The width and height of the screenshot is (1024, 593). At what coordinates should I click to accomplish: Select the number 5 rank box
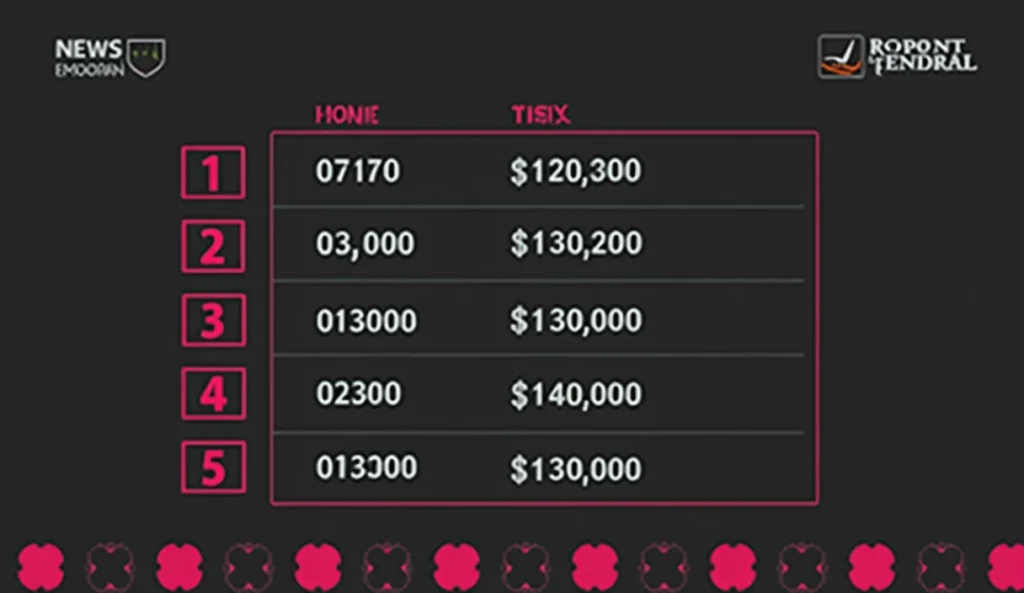[213, 467]
